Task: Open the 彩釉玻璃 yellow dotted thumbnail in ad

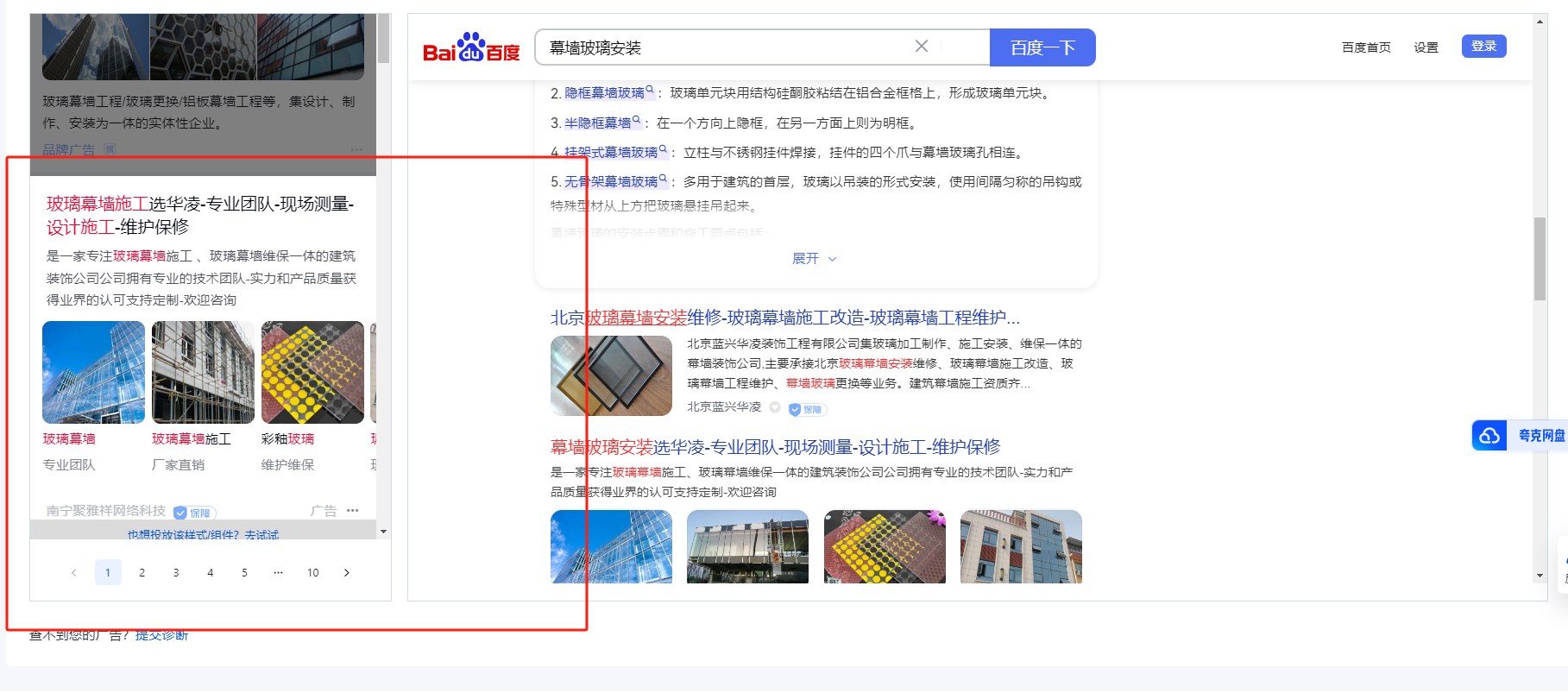Action: [x=312, y=372]
